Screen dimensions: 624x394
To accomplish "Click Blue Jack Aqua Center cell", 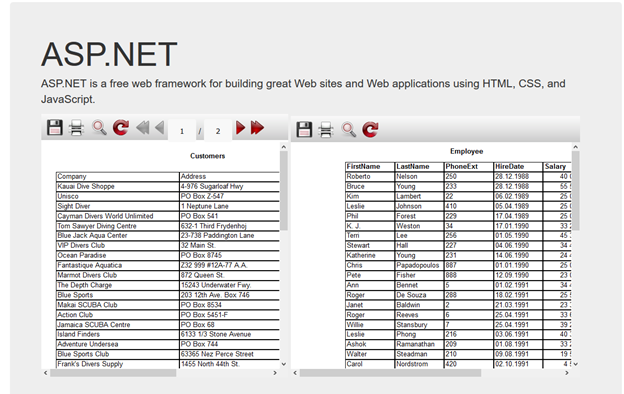I will (x=118, y=236).
